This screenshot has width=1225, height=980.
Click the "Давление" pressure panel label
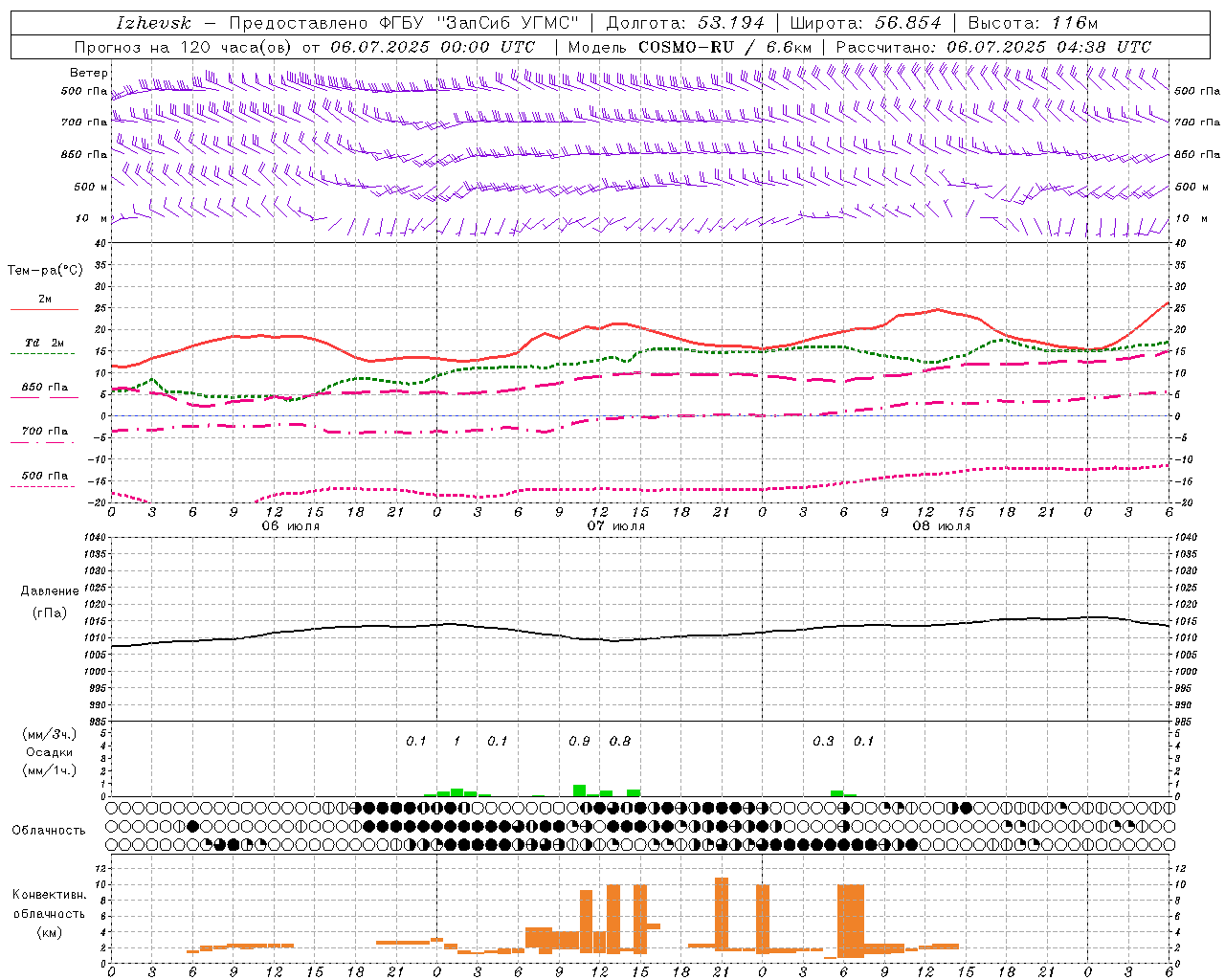tap(50, 591)
